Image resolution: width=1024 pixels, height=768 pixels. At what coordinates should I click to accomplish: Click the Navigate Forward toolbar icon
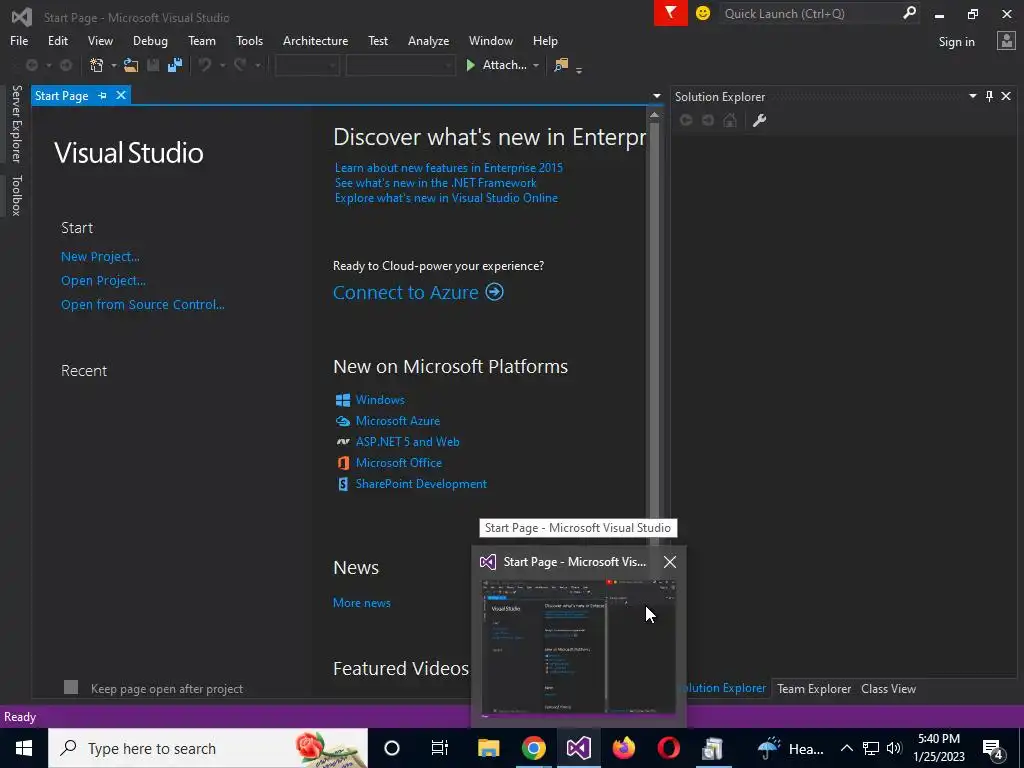click(66, 65)
